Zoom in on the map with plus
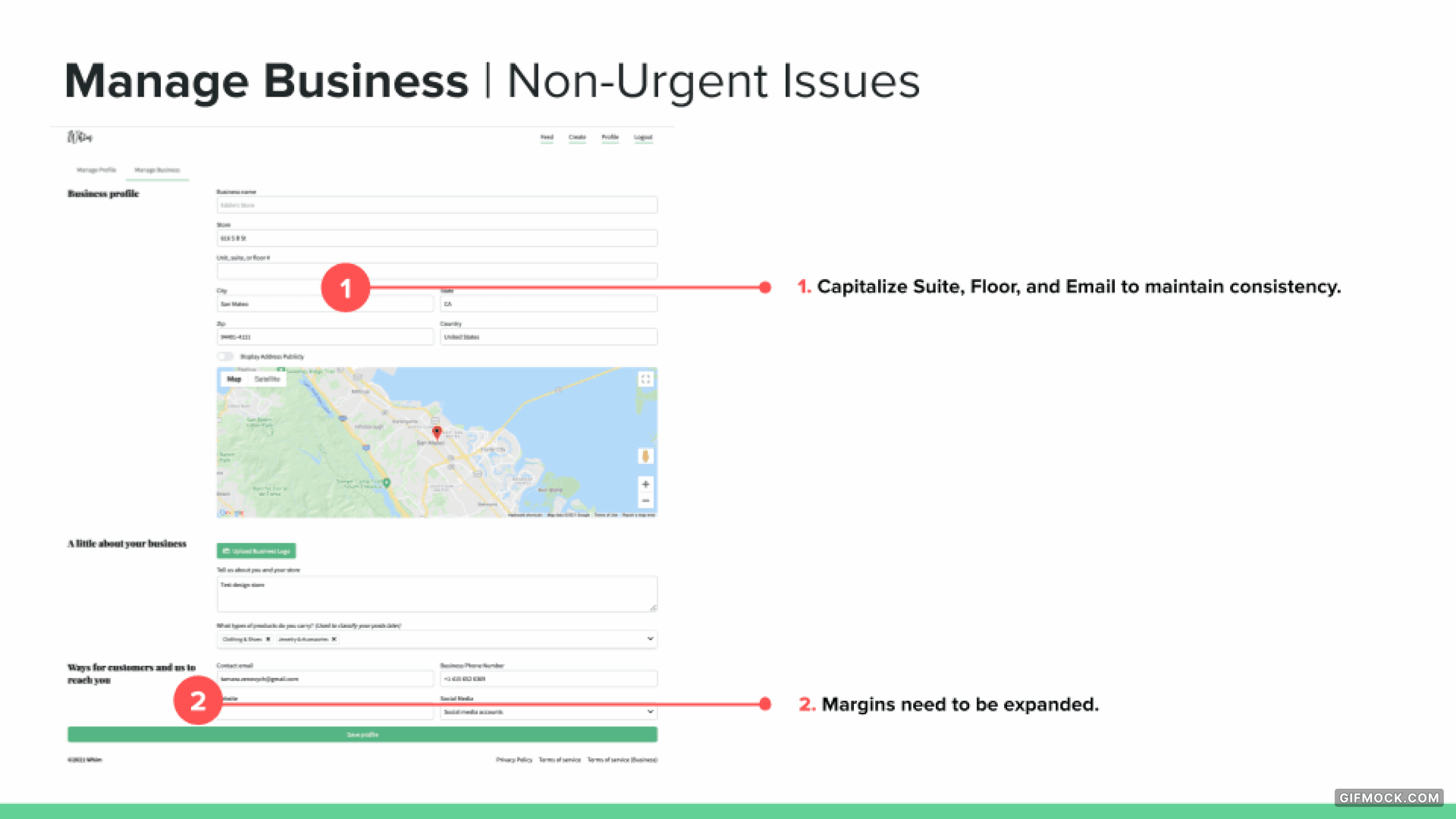Viewport: 1456px width, 819px height. click(645, 484)
